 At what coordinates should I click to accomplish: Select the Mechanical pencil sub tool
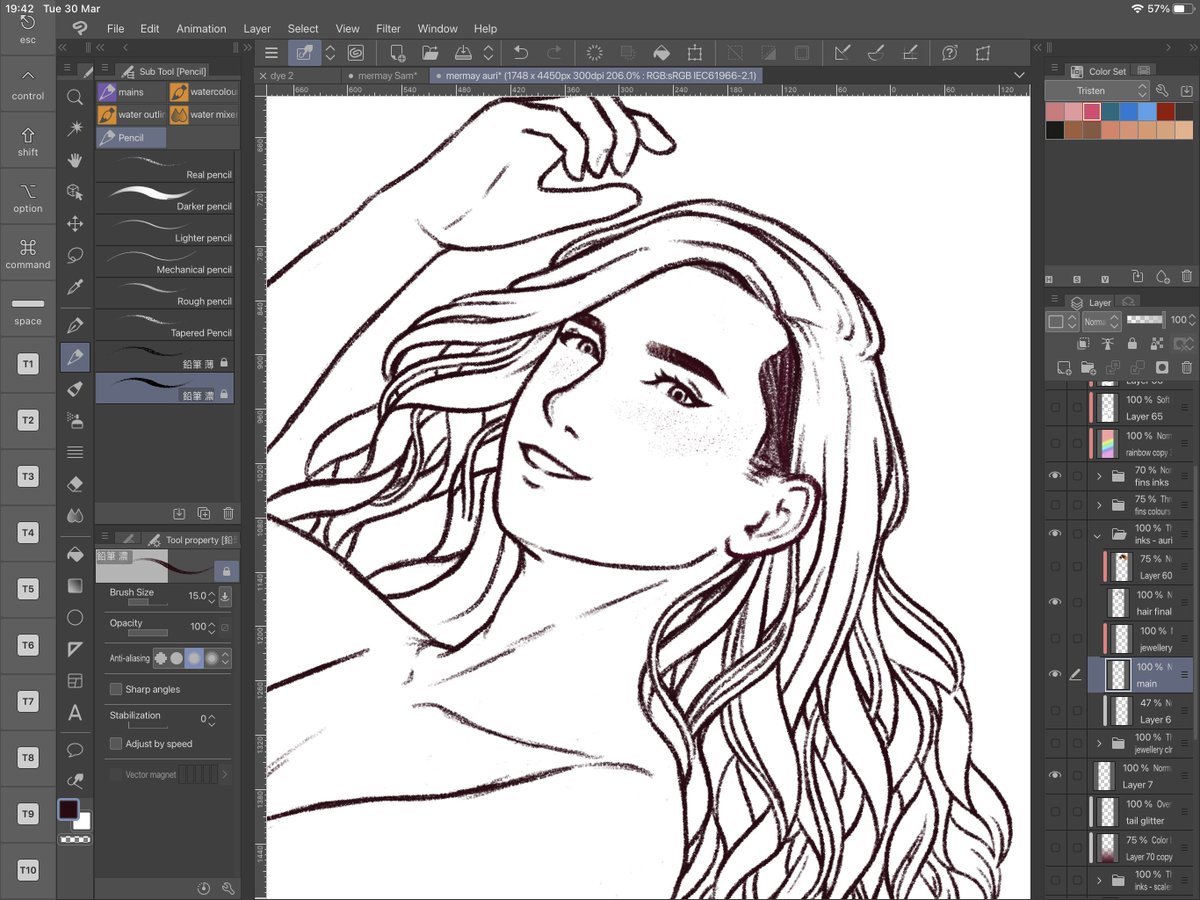pos(165,261)
